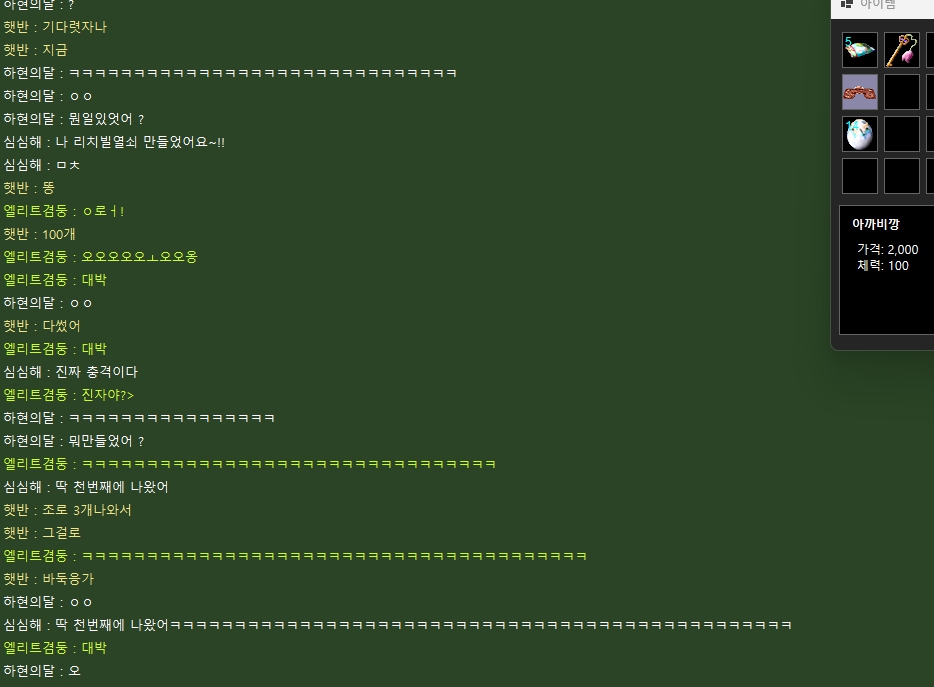934x687 pixels.
Task: Click the golden key with pink charm
Action: [902, 50]
